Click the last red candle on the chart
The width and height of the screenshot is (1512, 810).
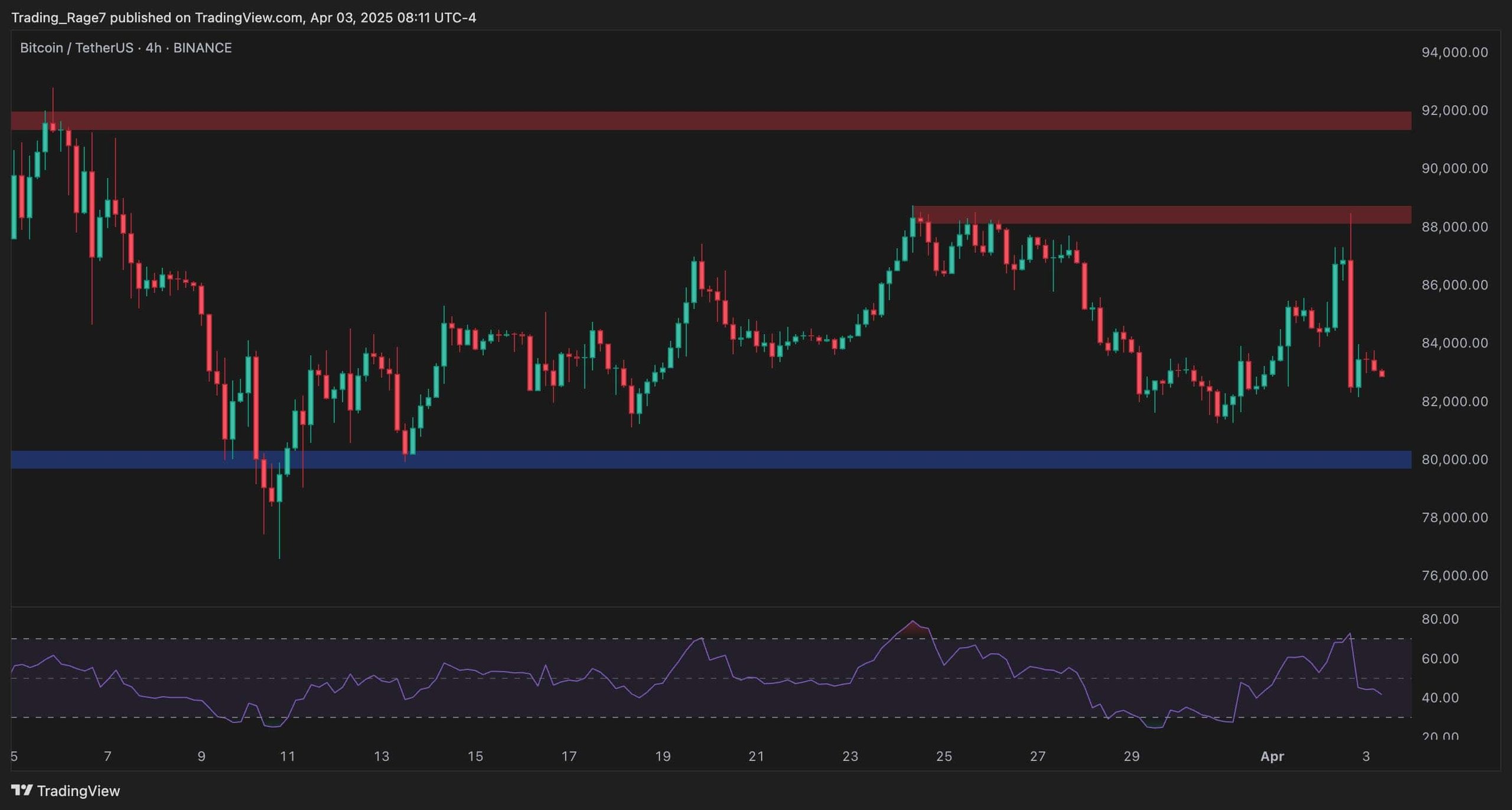(1381, 373)
